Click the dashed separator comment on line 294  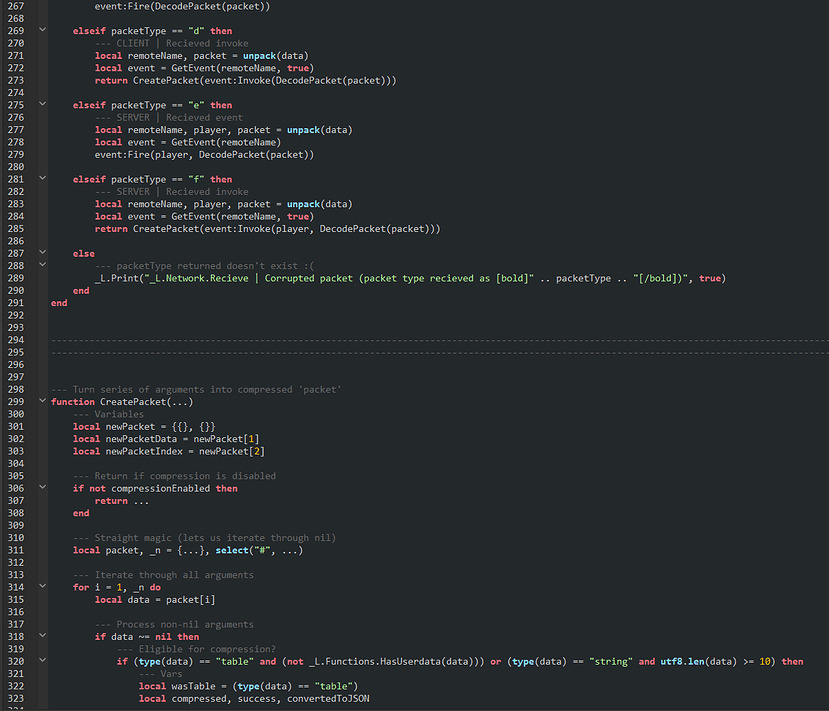(x=440, y=340)
